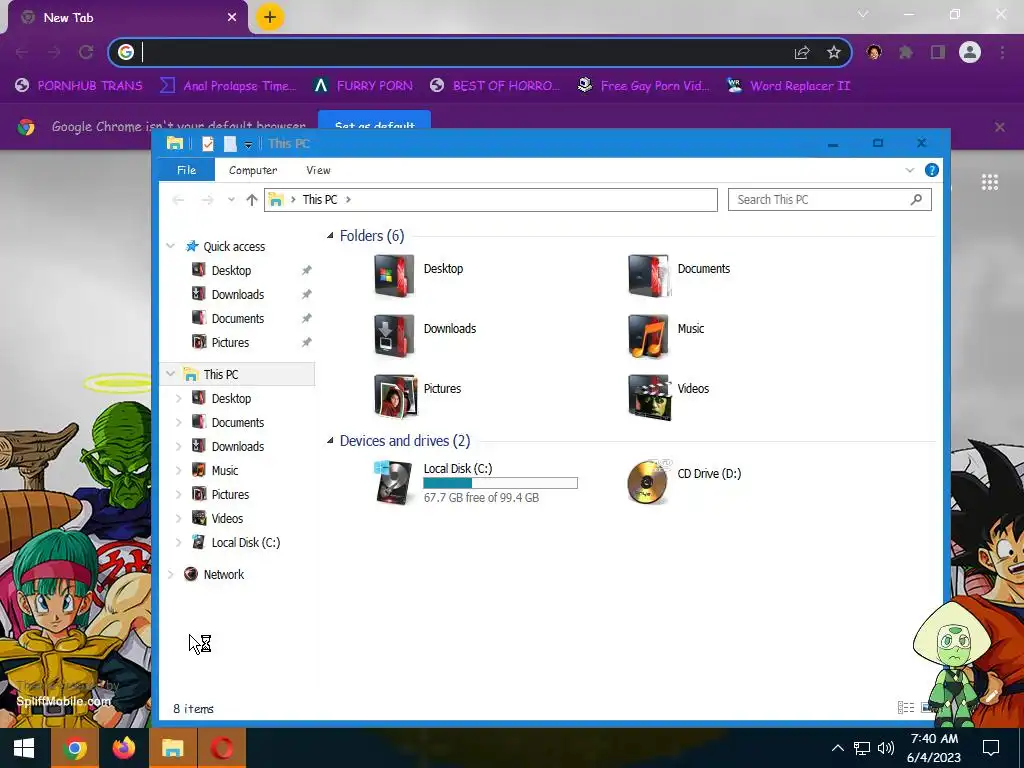Expand Local Disk (C:) in navigation pane
Image resolution: width=1024 pixels, height=768 pixels.
(x=178, y=543)
